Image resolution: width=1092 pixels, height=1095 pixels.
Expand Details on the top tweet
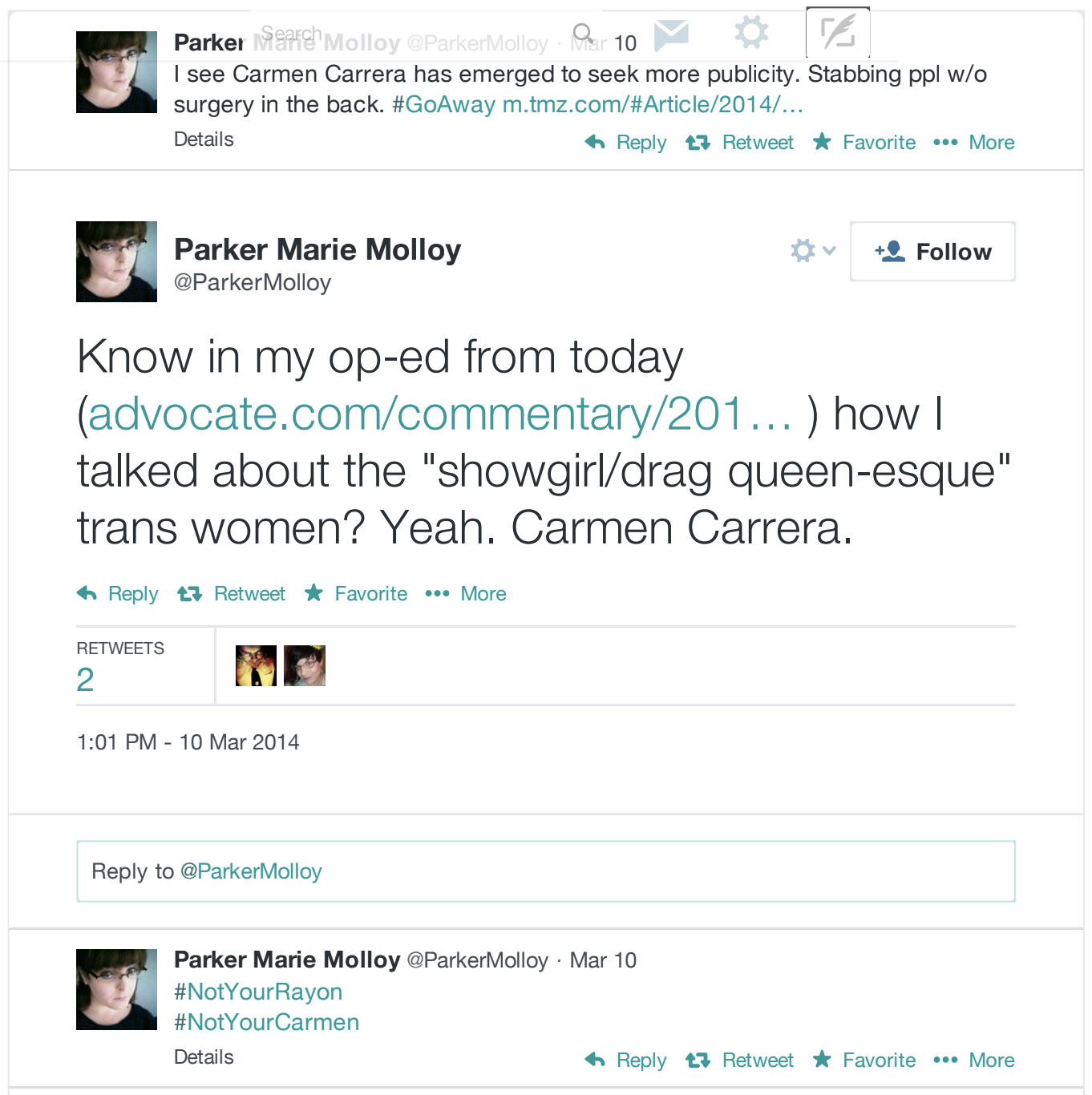[204, 139]
